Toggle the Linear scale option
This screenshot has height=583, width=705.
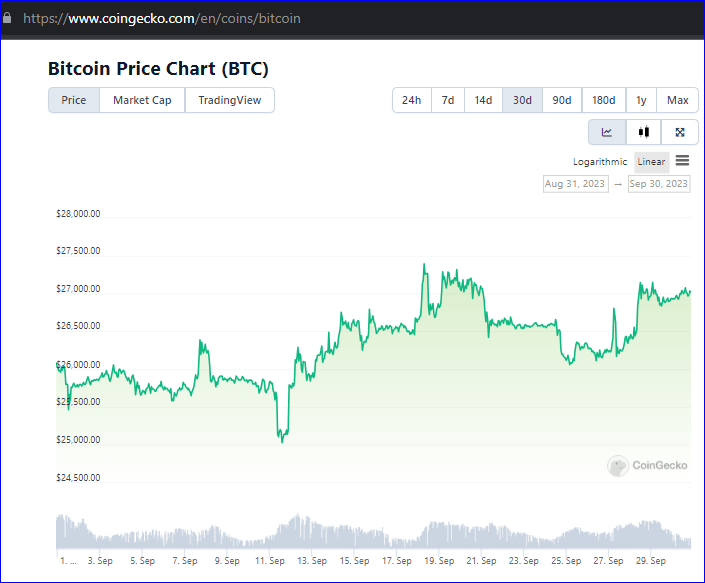point(651,162)
